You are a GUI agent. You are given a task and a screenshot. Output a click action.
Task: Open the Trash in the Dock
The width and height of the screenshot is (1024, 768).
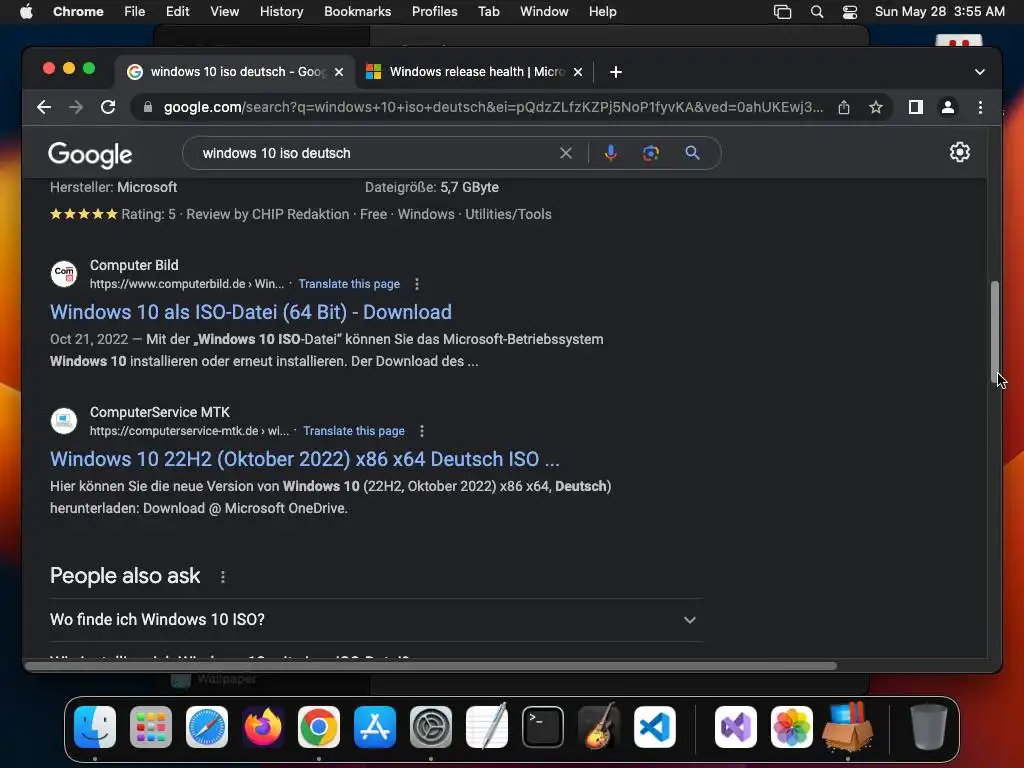click(928, 727)
